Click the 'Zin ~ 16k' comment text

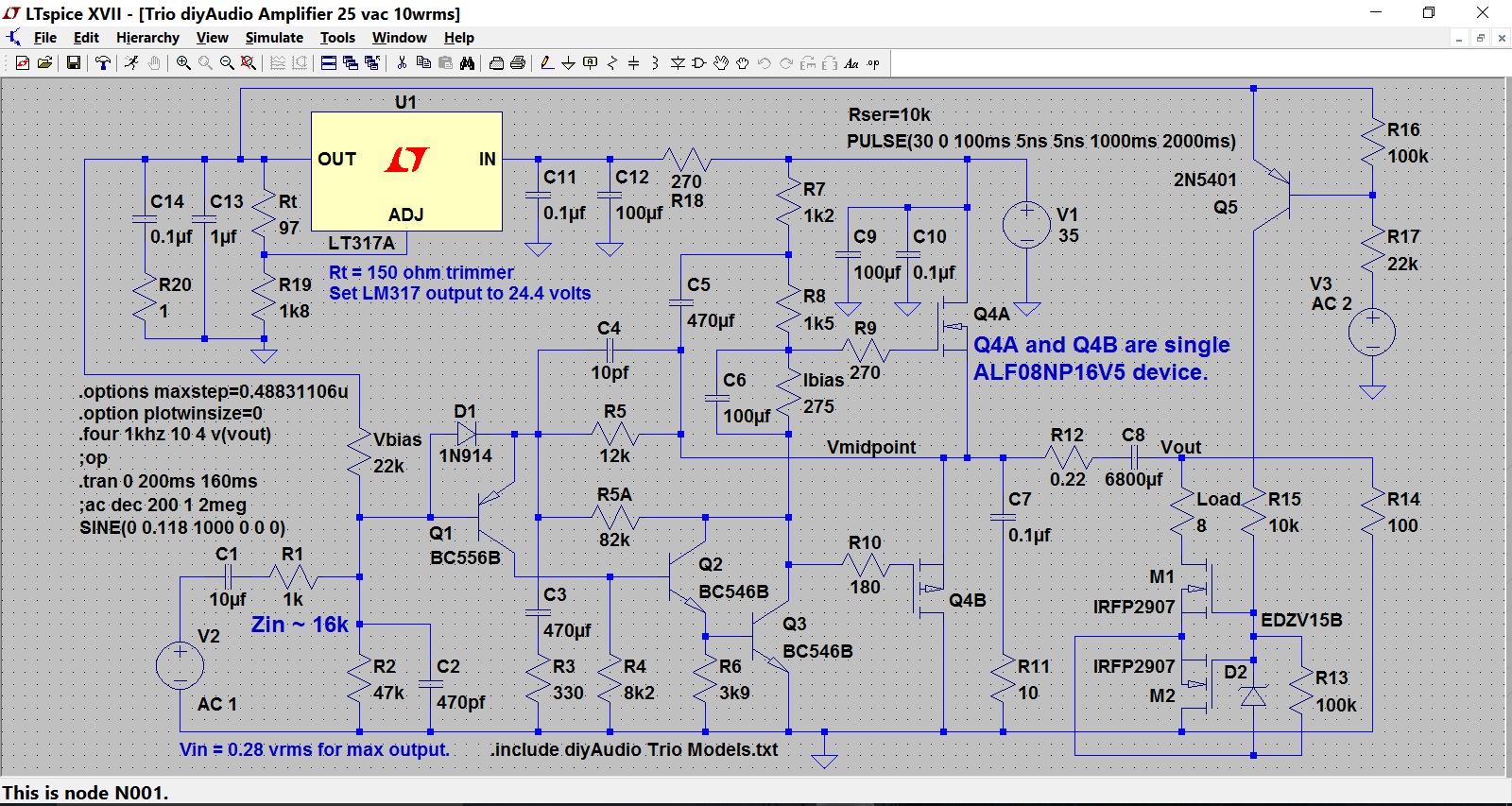pos(300,624)
